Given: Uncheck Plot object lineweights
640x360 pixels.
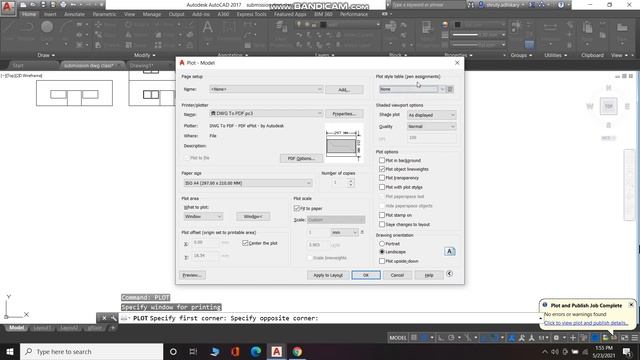Looking at the screenshot, I should (x=382, y=169).
